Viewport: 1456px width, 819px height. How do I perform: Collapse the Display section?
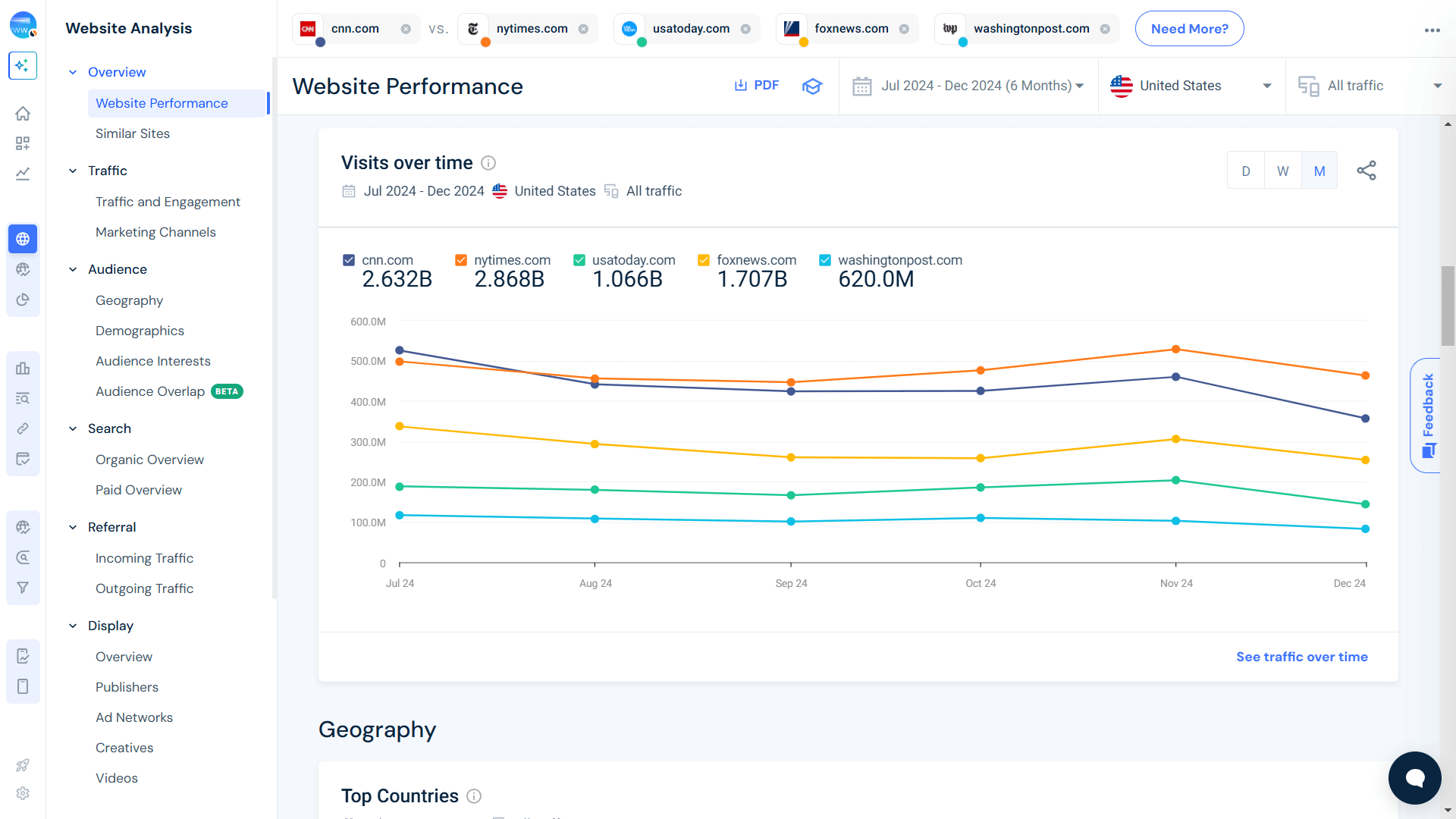73,626
